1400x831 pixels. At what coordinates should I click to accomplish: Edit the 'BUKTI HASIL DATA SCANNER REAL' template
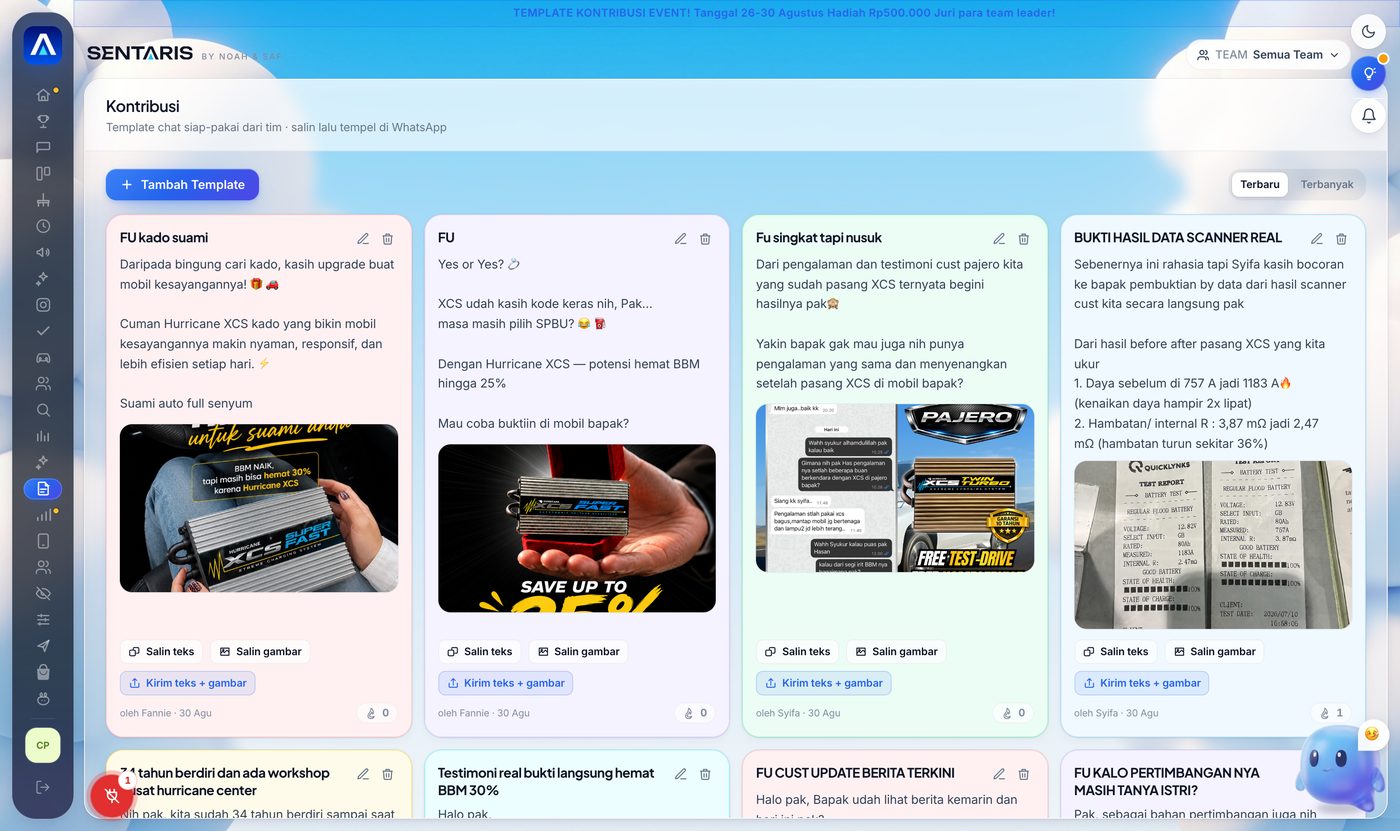[x=1317, y=239]
